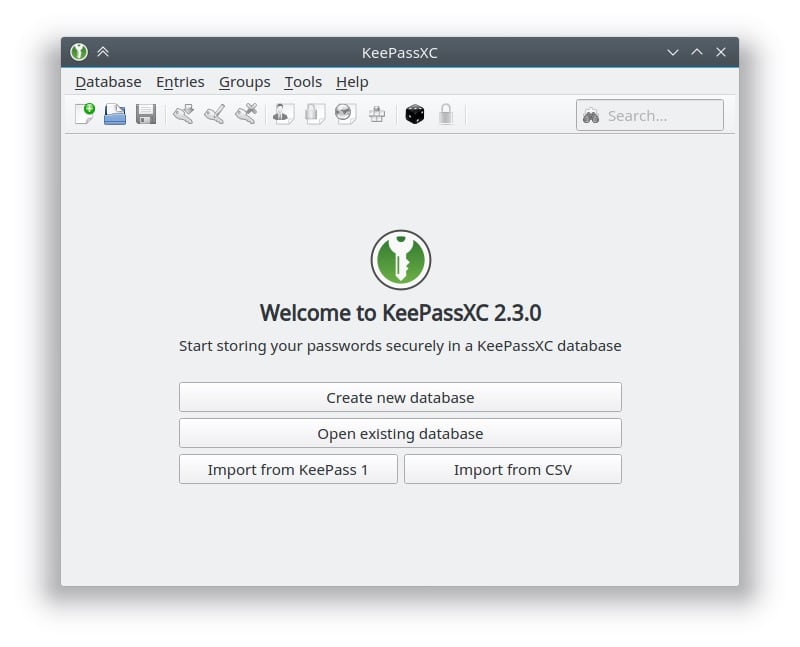Open a database from the toolbar icon

pyautogui.click(x=115, y=114)
